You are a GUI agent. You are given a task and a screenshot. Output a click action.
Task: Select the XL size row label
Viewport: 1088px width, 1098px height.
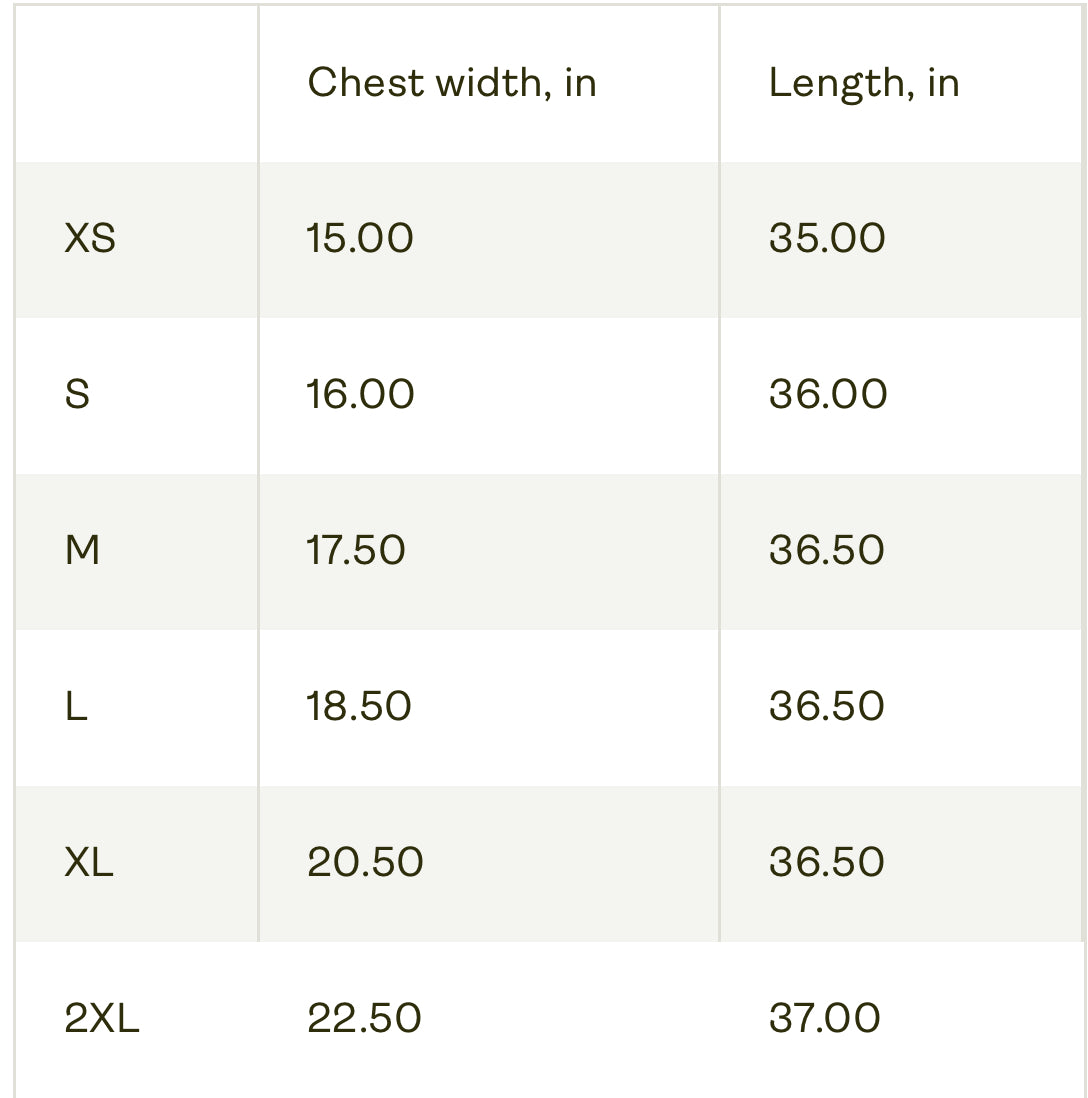point(89,863)
